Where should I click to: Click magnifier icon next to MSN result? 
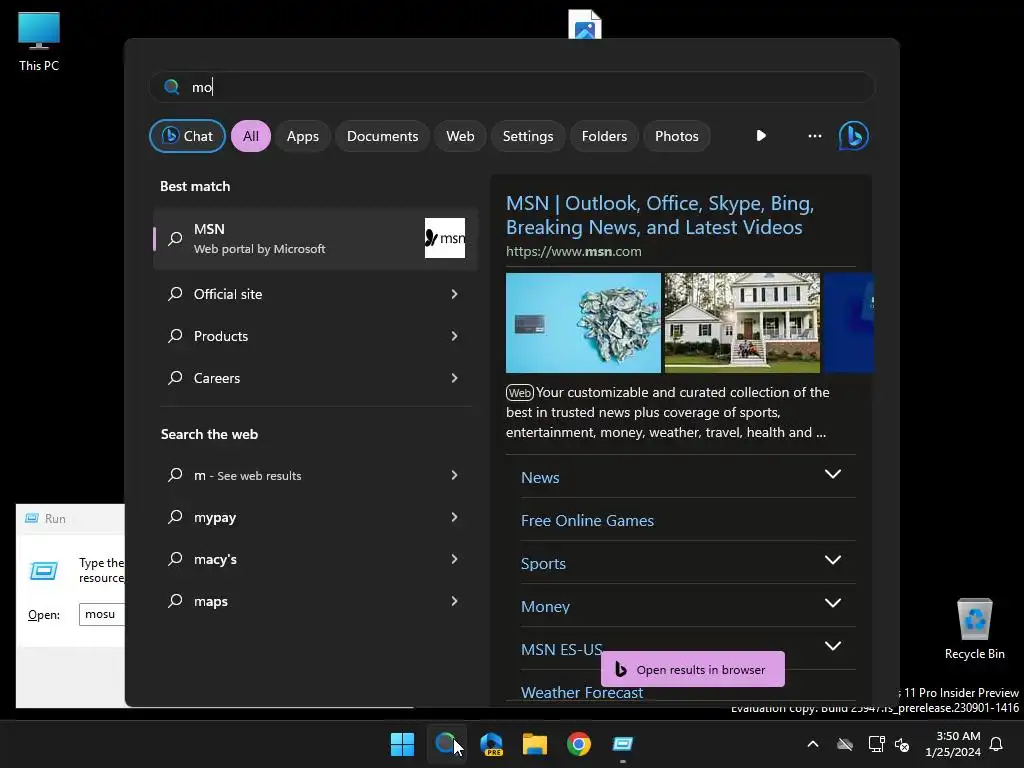175,238
